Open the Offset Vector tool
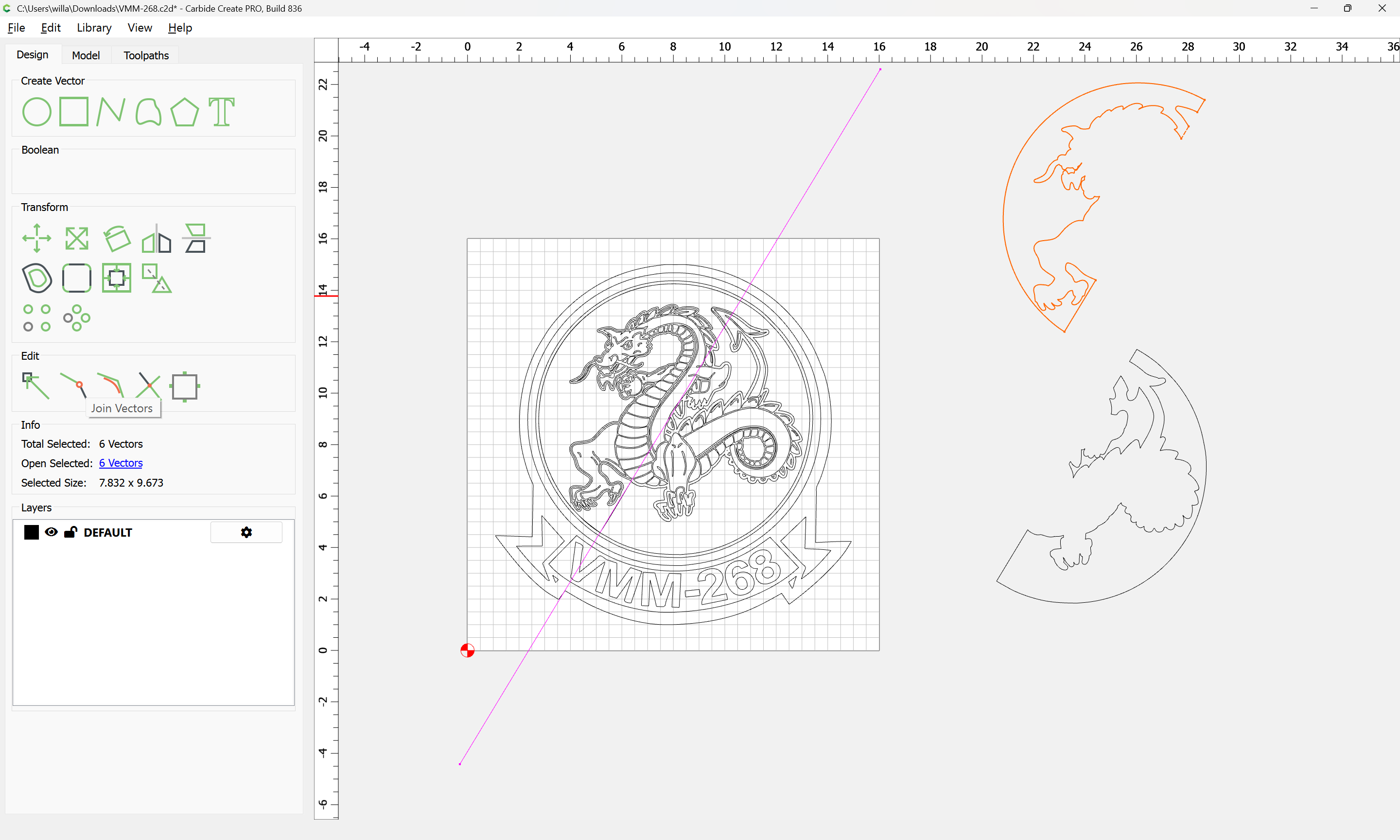1400x840 pixels. [x=37, y=278]
